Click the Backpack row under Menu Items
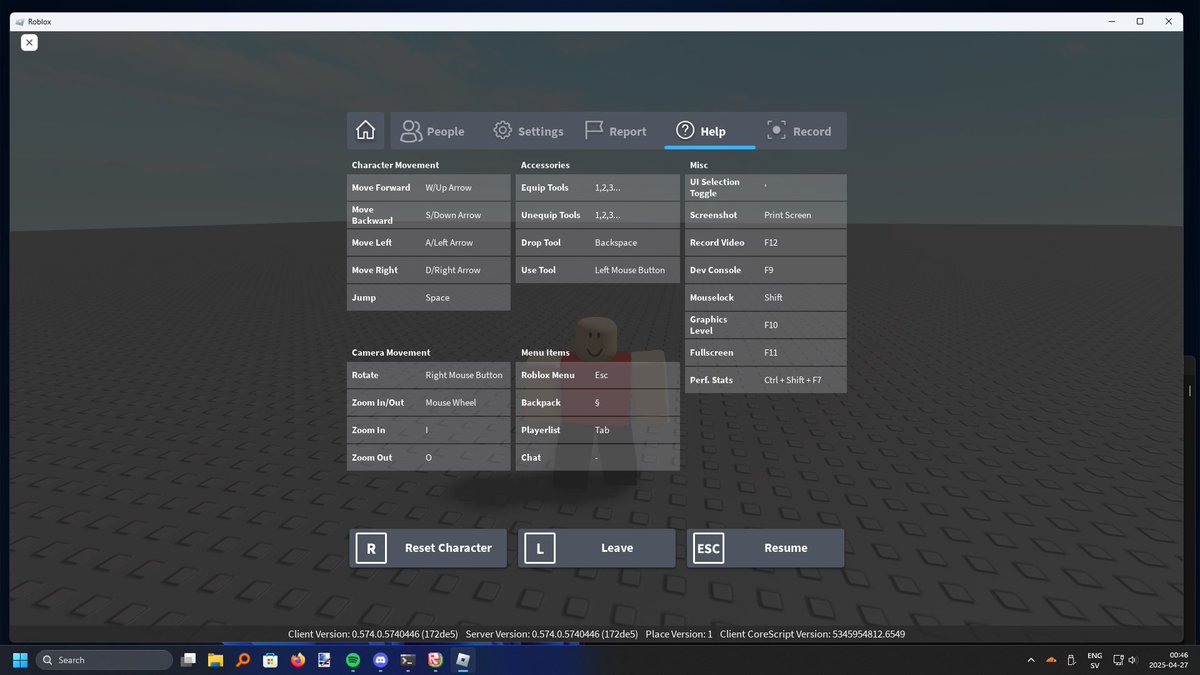1200x675 pixels. click(x=597, y=403)
